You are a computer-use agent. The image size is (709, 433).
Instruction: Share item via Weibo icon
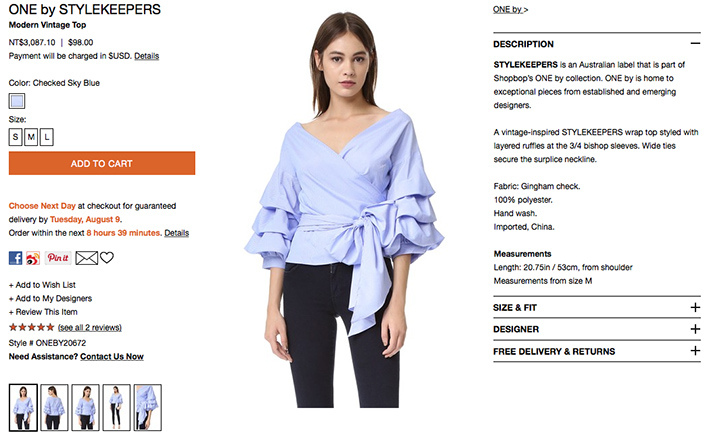tap(33, 258)
